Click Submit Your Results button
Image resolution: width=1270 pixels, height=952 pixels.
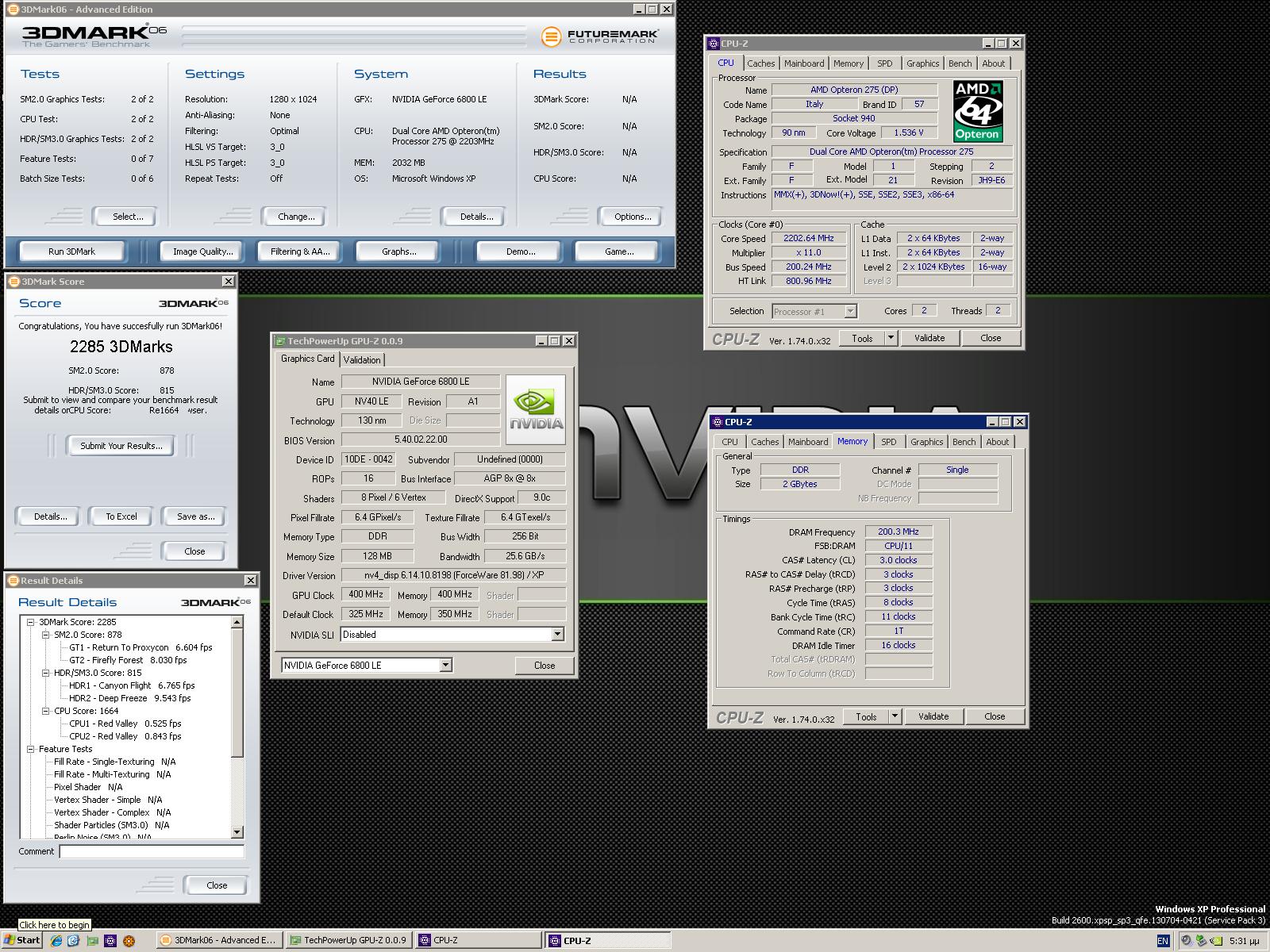point(121,446)
